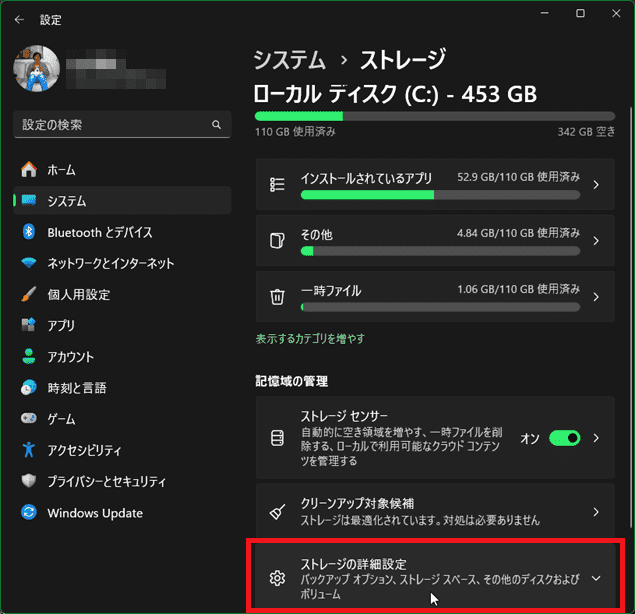Click the accessibility figure icon
Image resolution: width=635 pixels, height=614 pixels.
[29, 450]
